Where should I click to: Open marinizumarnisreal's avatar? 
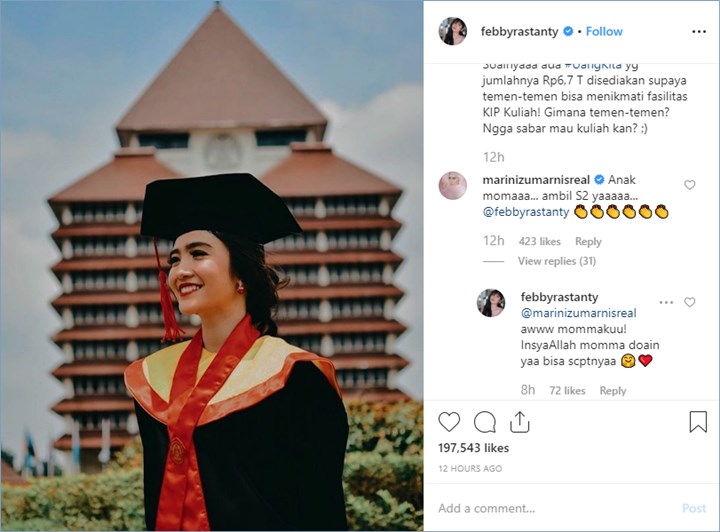point(453,185)
